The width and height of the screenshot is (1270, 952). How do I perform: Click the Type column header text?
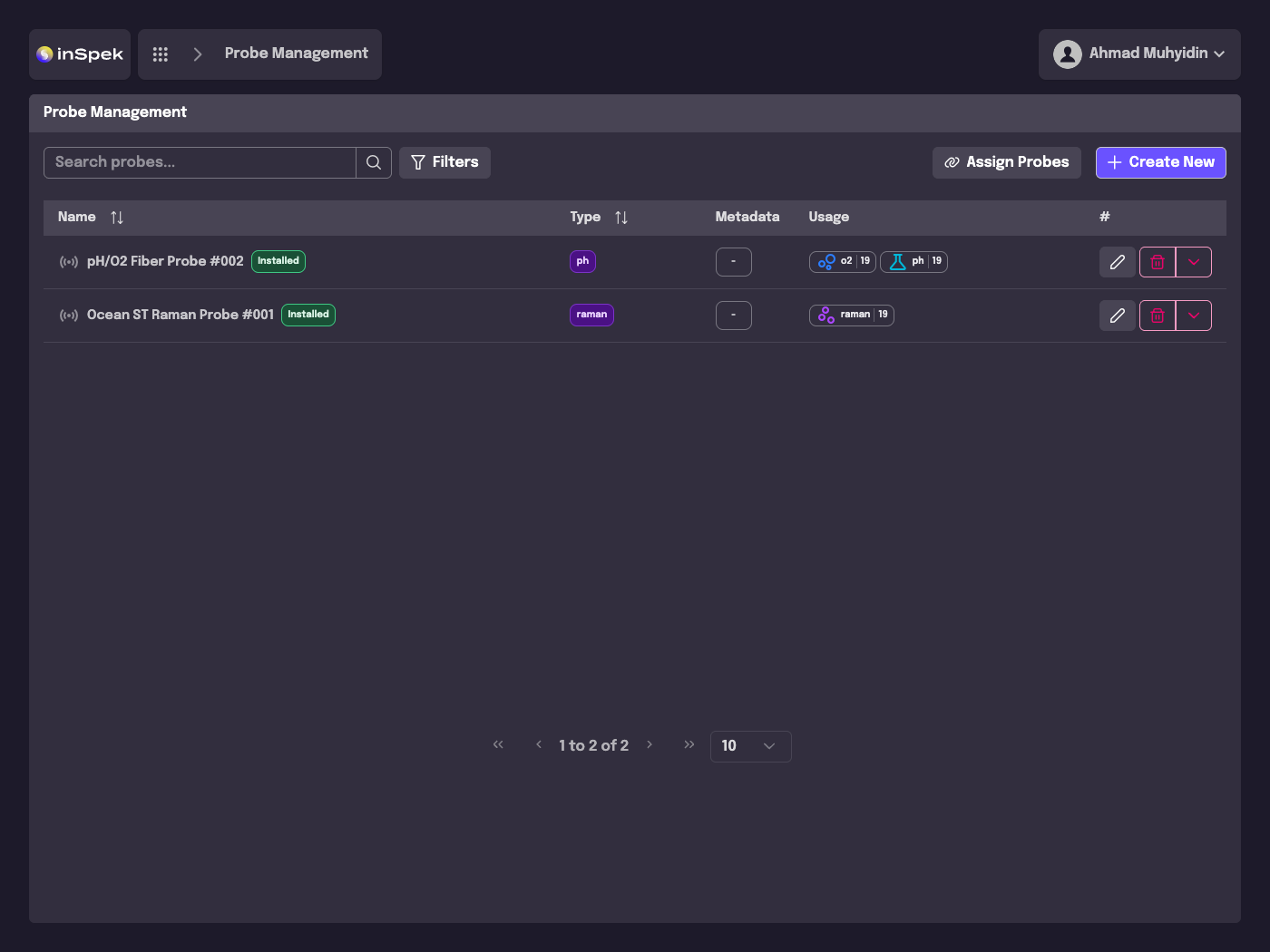tap(585, 217)
